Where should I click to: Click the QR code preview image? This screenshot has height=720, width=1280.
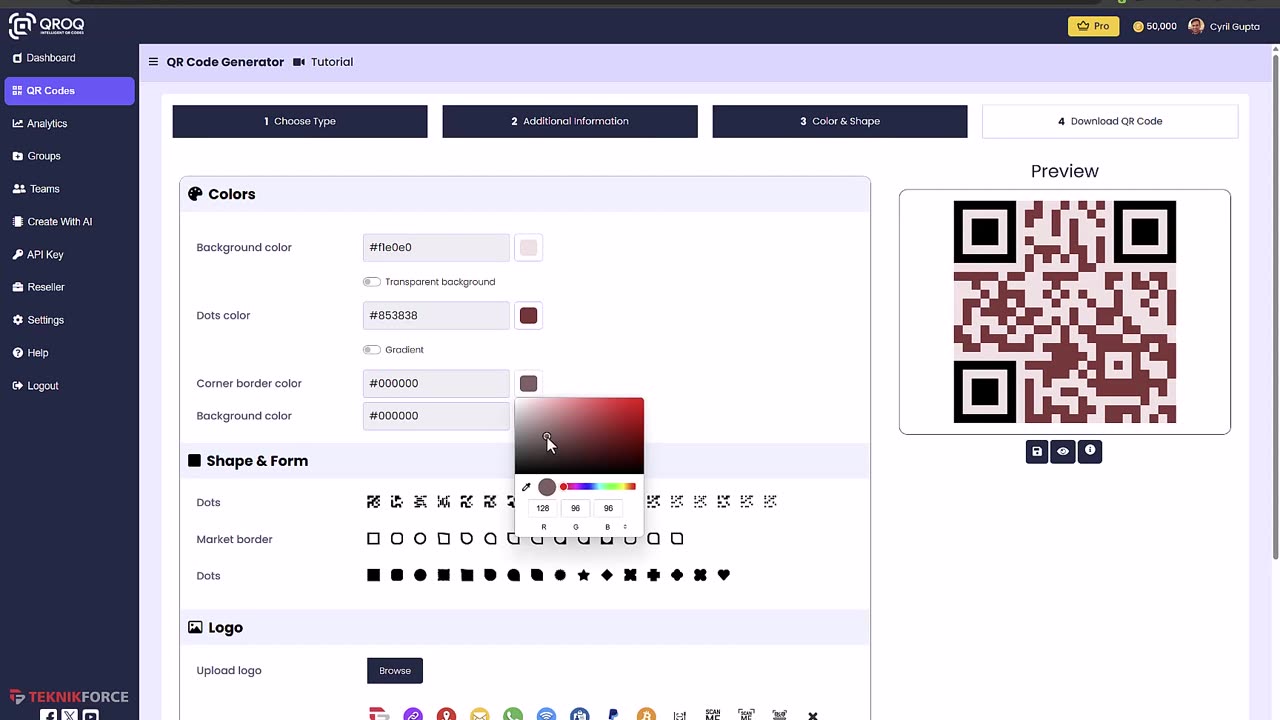click(x=1065, y=312)
